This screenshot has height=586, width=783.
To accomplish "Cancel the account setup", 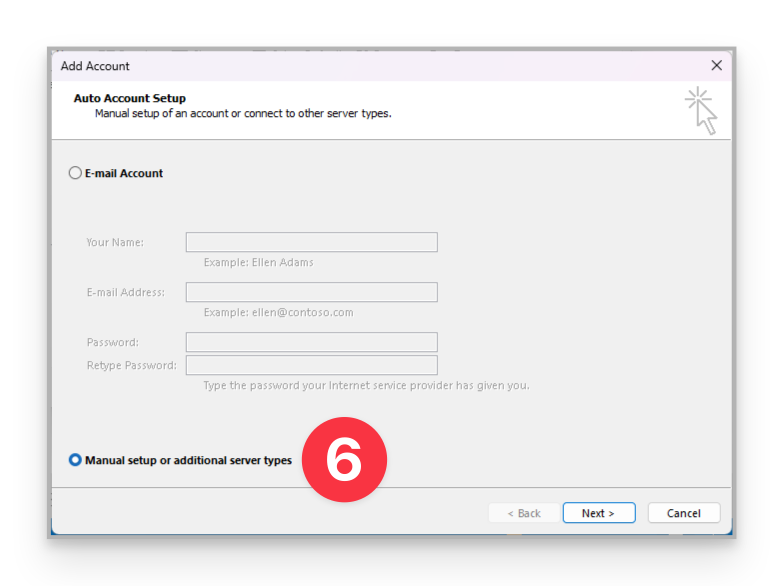I will (x=683, y=513).
